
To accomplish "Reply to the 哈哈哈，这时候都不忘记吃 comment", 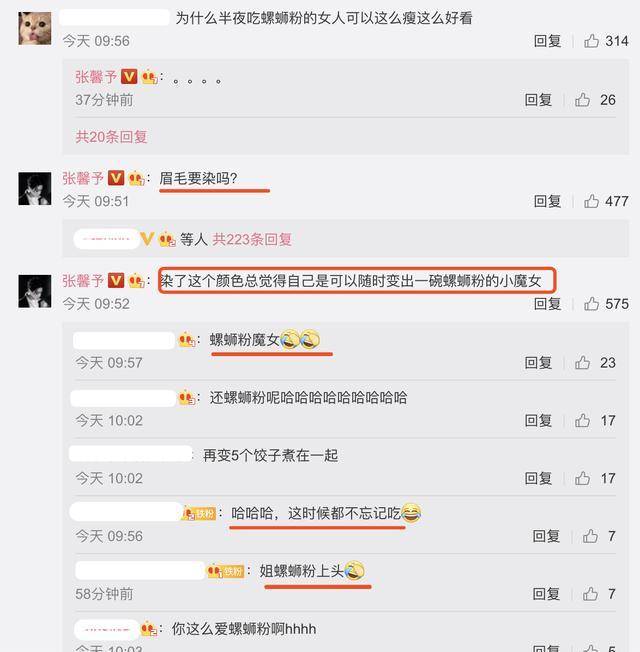I will [546, 536].
